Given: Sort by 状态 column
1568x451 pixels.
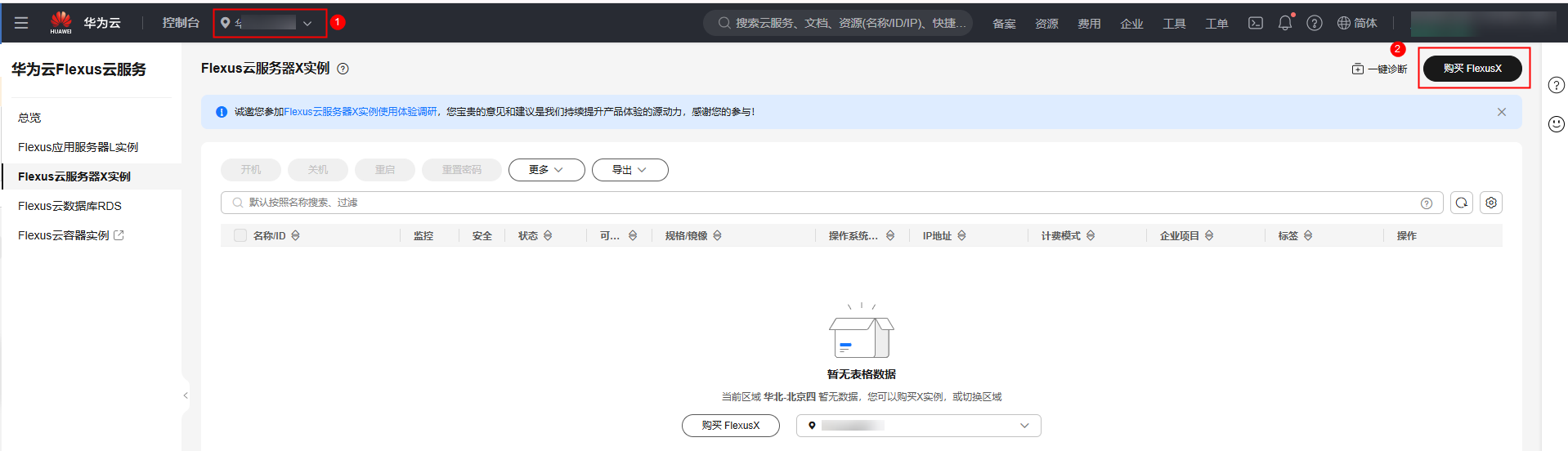Looking at the screenshot, I should click(548, 235).
